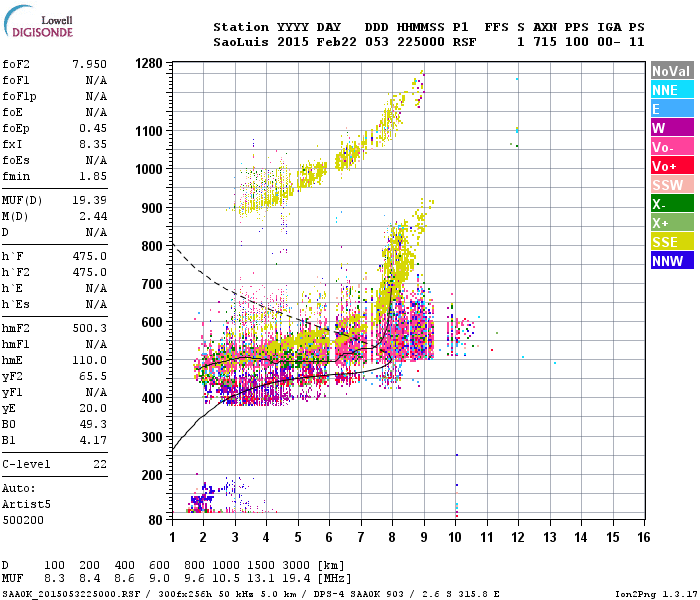Click the 225000 time stamp
The height and width of the screenshot is (600, 700).
421,42
